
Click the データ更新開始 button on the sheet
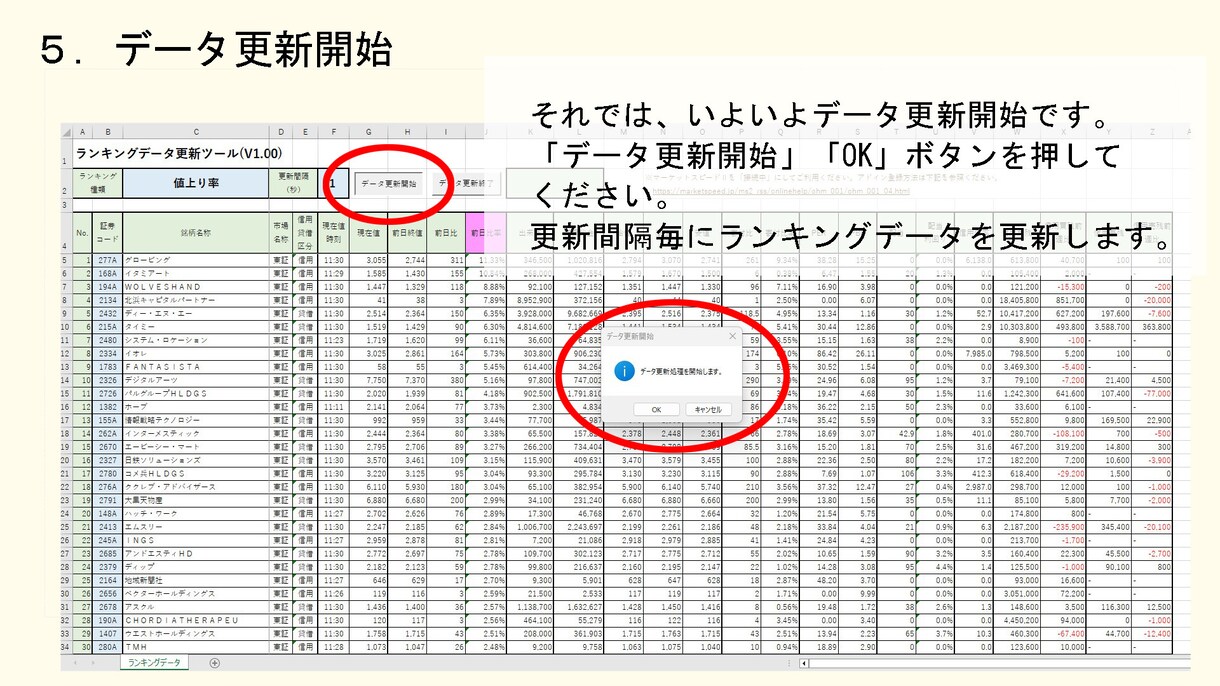pyautogui.click(x=389, y=184)
